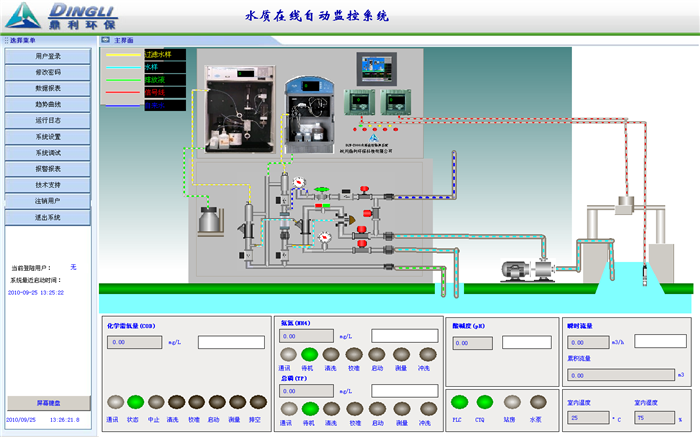Go to 系统设置 in the side menu
The image size is (700, 437).
49,136
